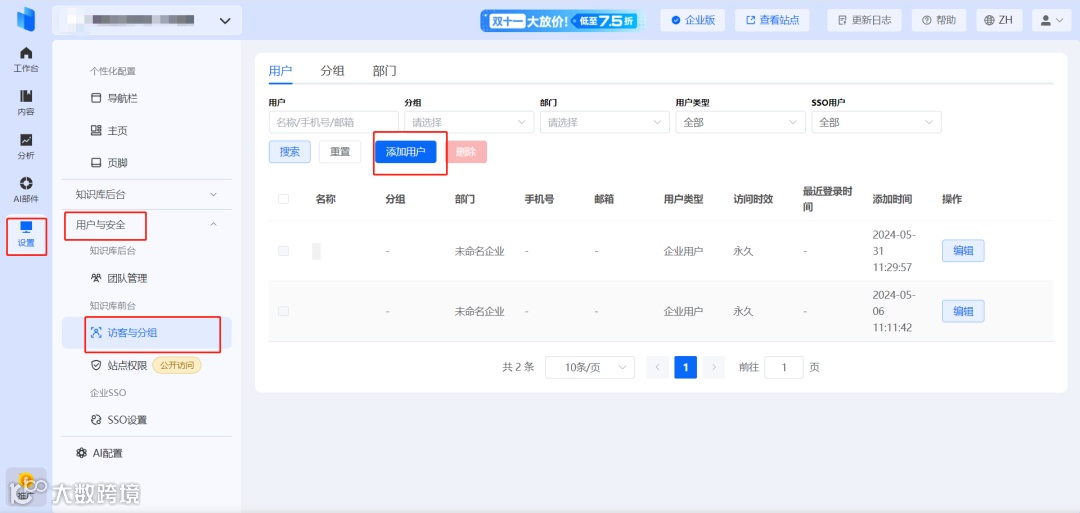Open the AI部件 sidebar icon
Viewport: 1080px width, 513px height.
(x=26, y=189)
